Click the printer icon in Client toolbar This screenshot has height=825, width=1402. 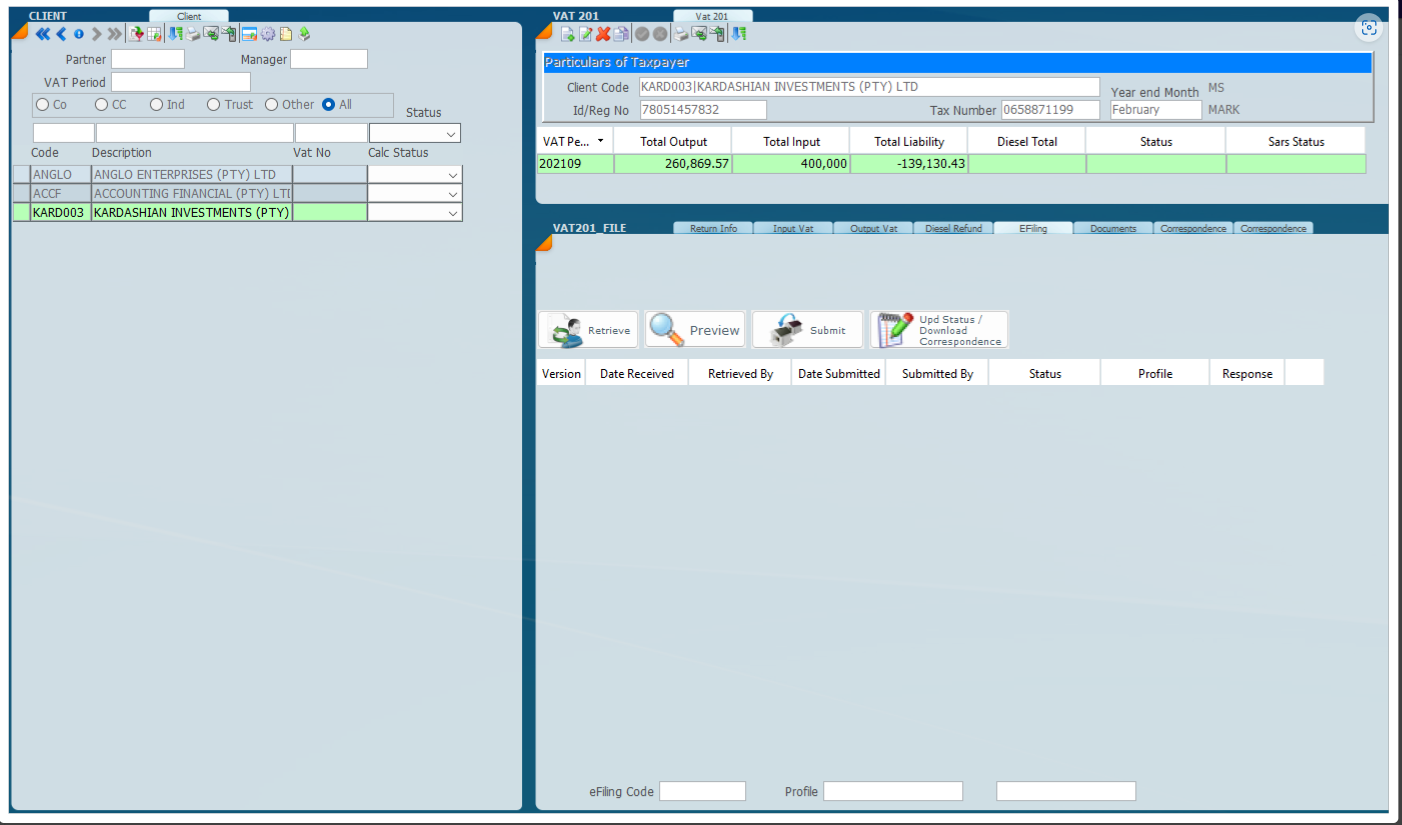[193, 34]
